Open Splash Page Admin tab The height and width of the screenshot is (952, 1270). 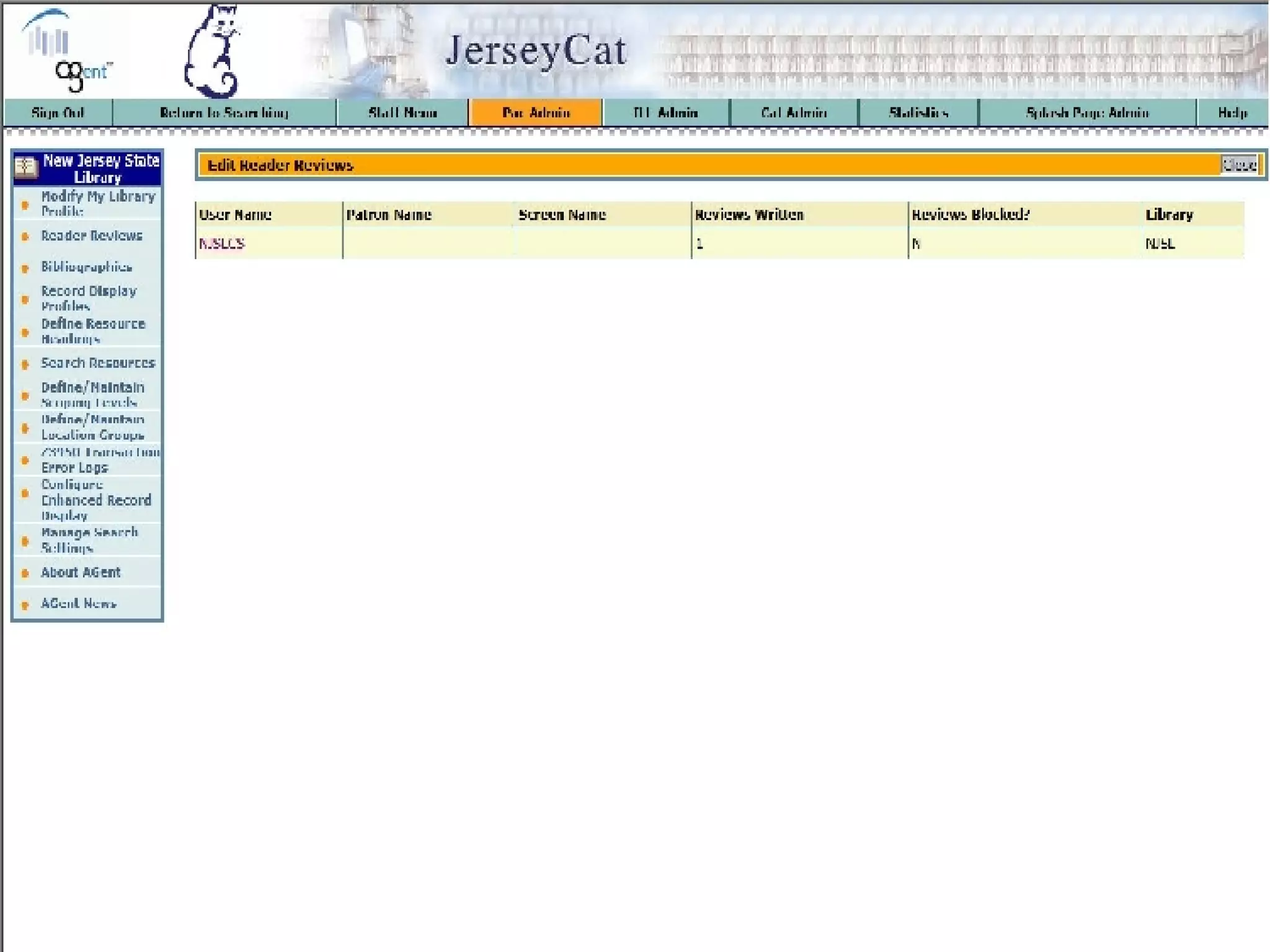1087,113
